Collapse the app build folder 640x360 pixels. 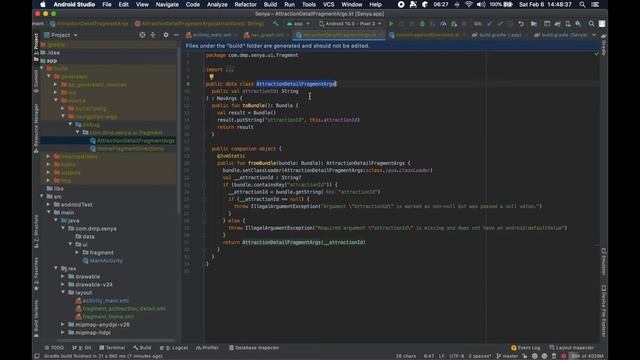point(42,68)
